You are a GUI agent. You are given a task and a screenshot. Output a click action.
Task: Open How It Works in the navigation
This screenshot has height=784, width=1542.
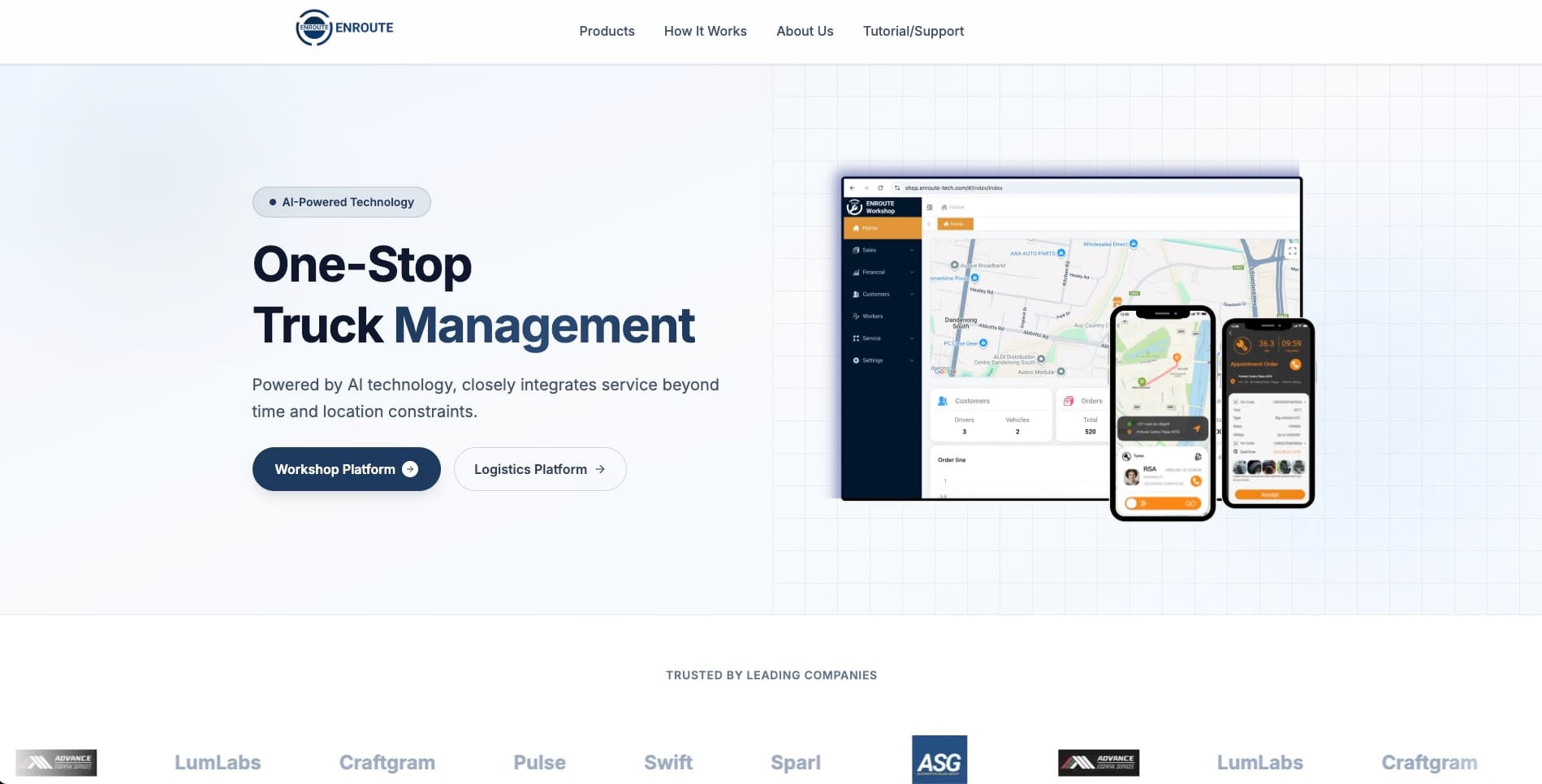click(705, 31)
